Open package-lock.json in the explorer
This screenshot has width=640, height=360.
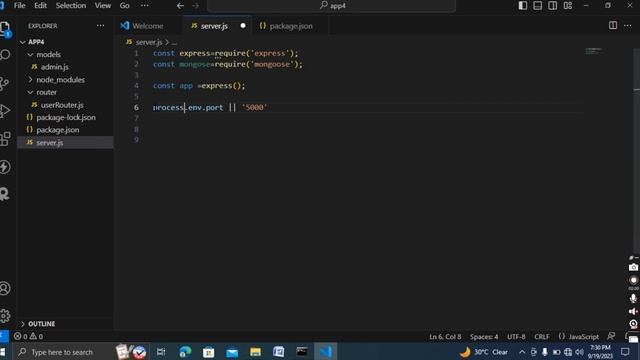tap(66, 118)
